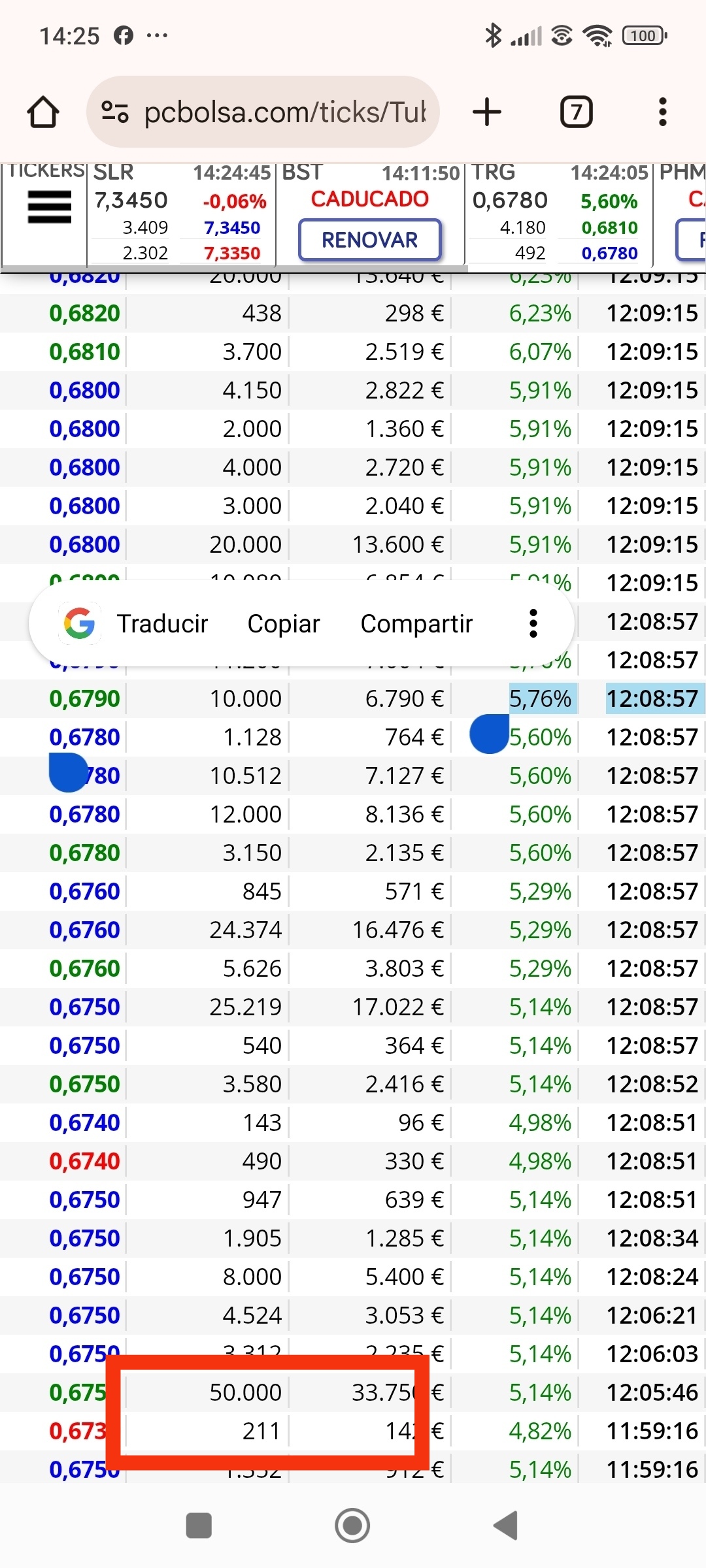Tap the red 0,6740 price cell
This screenshot has width=706, height=1568.
[84, 1161]
